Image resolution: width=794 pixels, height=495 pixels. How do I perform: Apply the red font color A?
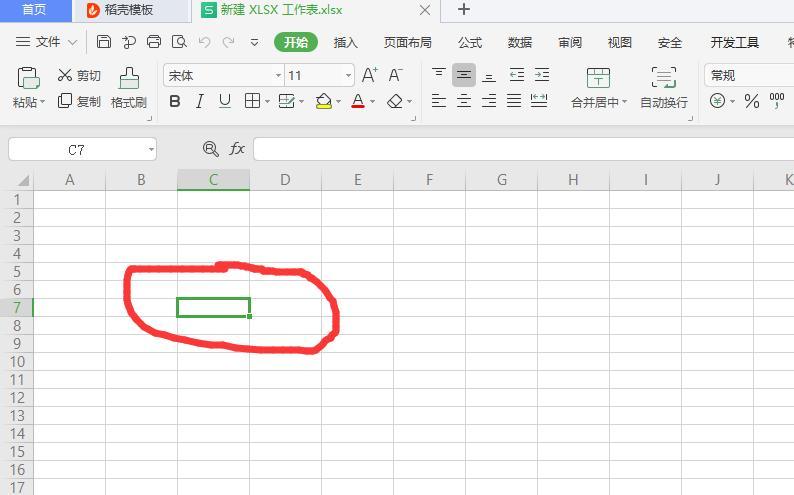[358, 101]
